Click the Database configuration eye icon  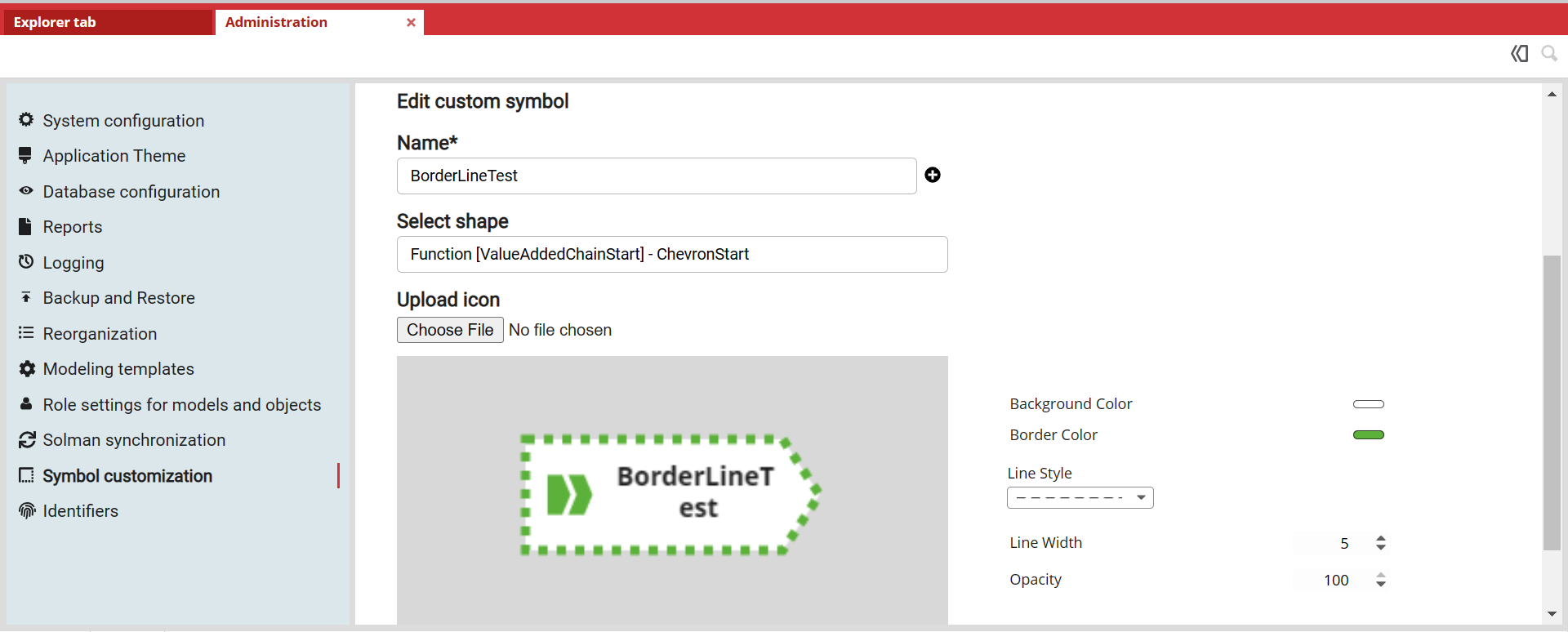click(26, 191)
